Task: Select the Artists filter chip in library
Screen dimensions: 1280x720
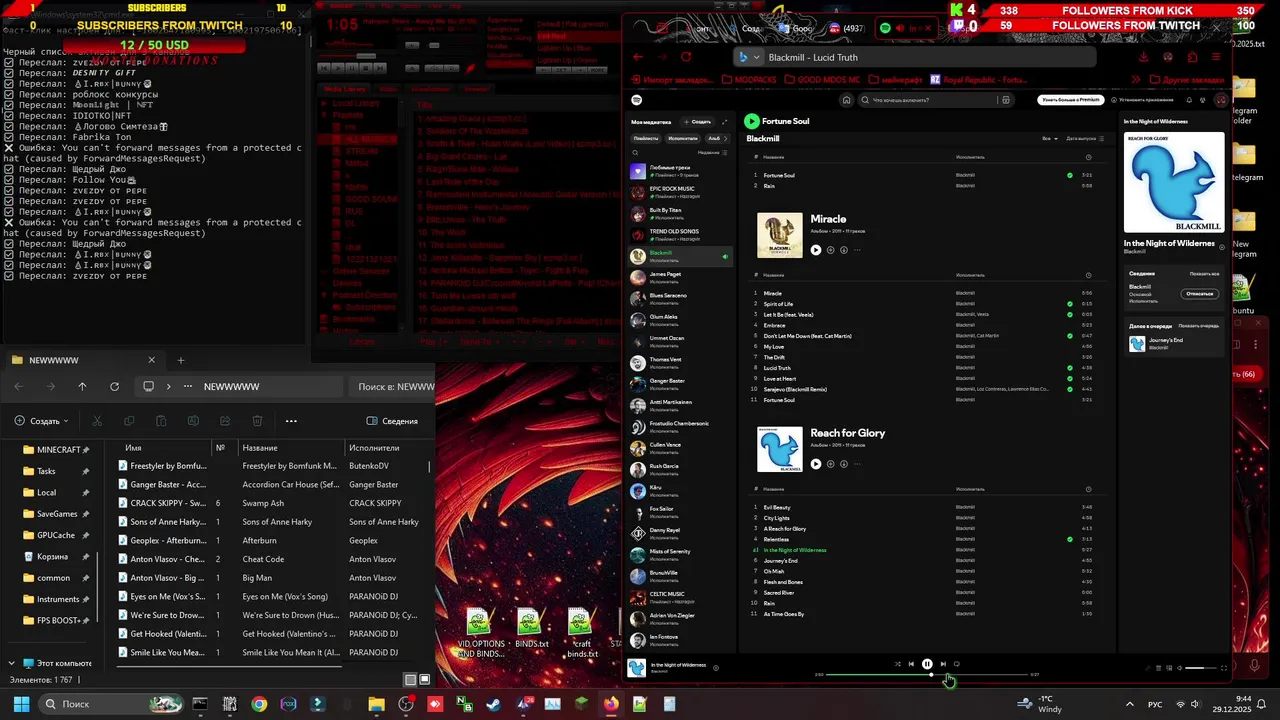Action: click(x=683, y=138)
